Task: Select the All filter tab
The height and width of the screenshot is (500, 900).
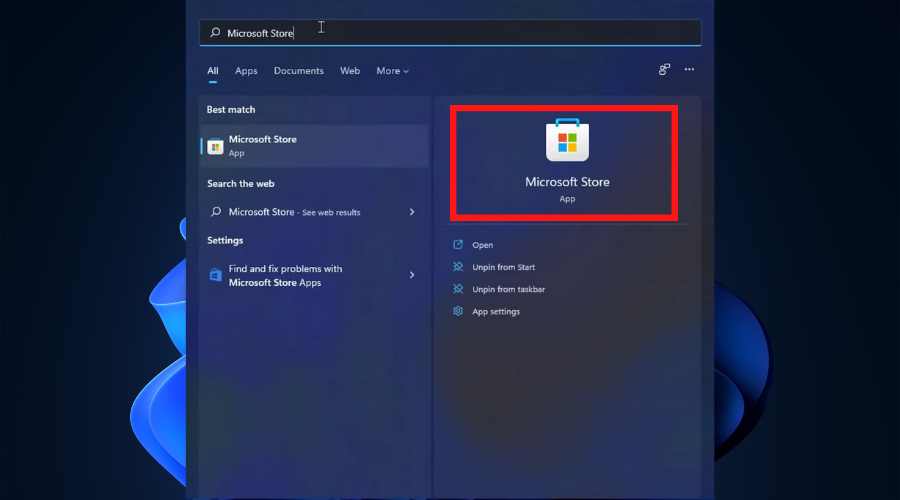Action: tap(213, 71)
